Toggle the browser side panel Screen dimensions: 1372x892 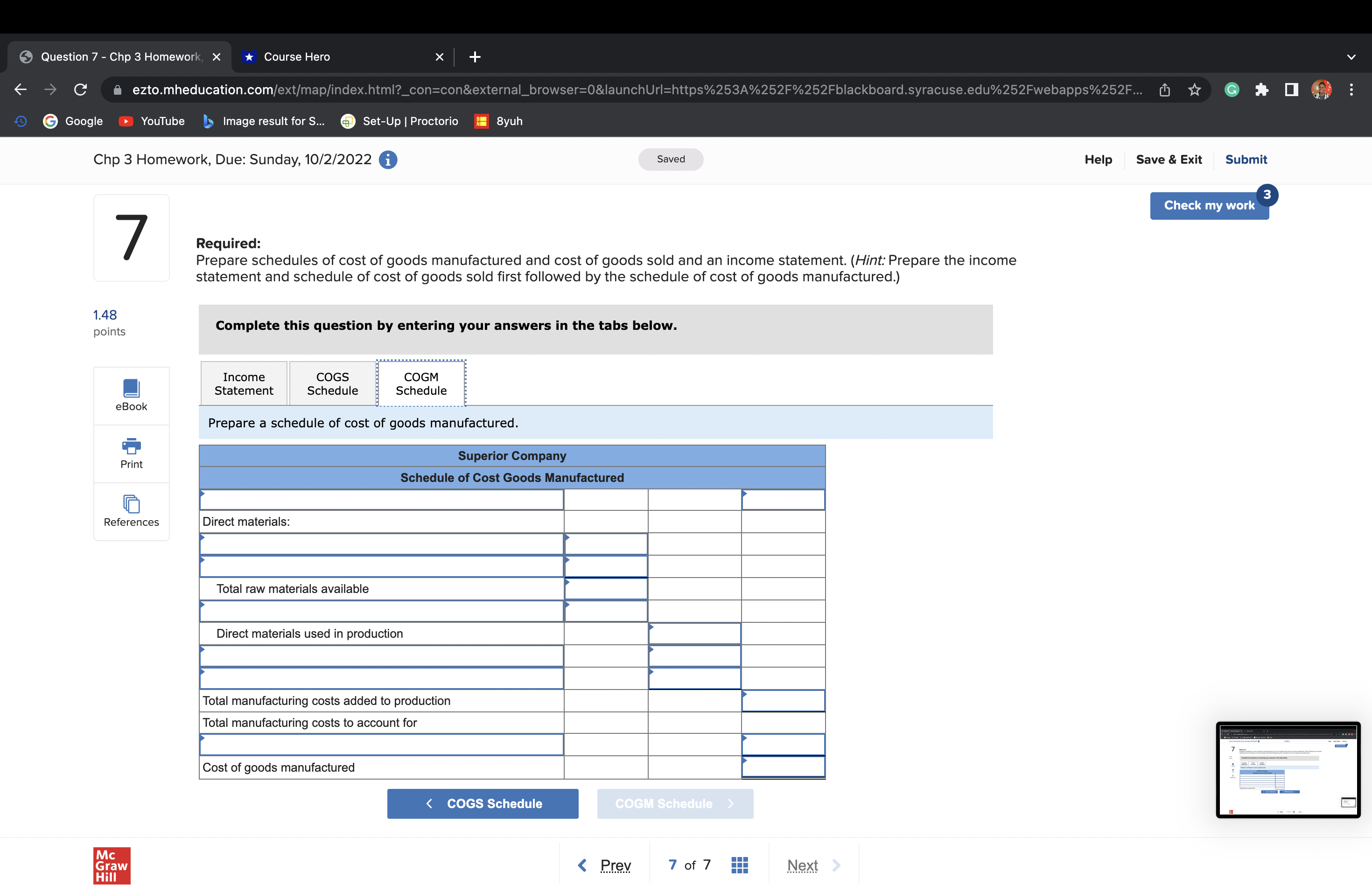[x=1291, y=90]
